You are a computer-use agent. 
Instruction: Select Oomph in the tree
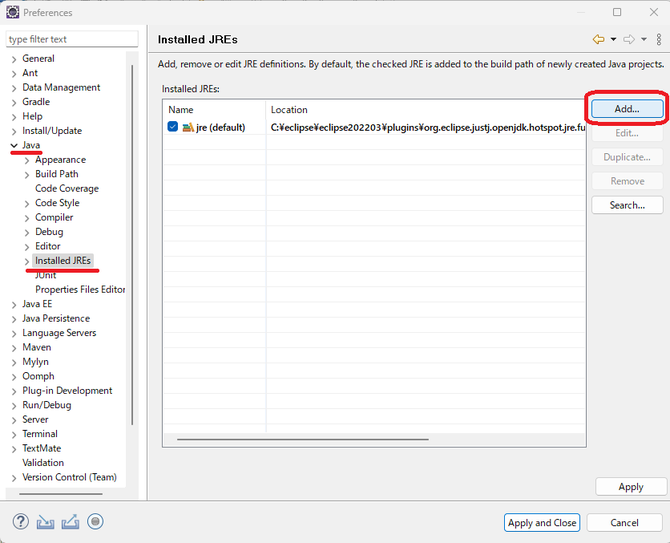(38, 376)
